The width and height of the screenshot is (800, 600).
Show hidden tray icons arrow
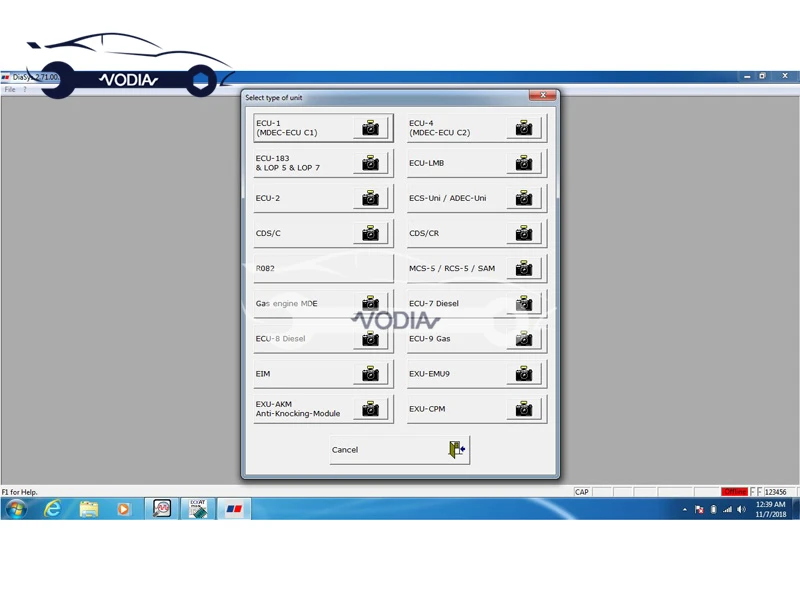[685, 509]
